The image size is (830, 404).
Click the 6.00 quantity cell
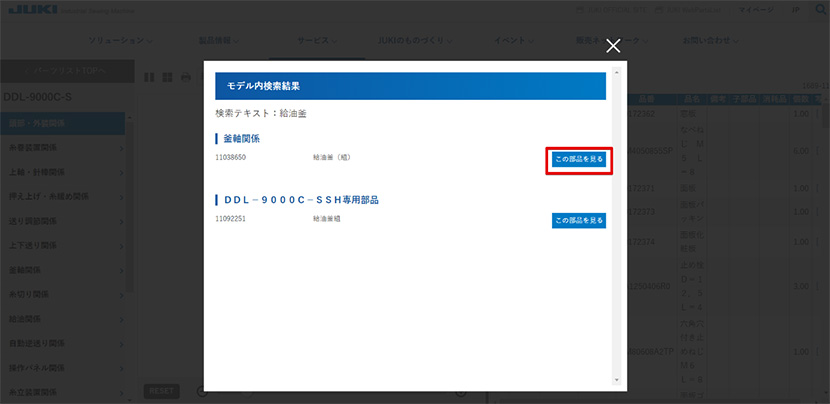[801, 151]
